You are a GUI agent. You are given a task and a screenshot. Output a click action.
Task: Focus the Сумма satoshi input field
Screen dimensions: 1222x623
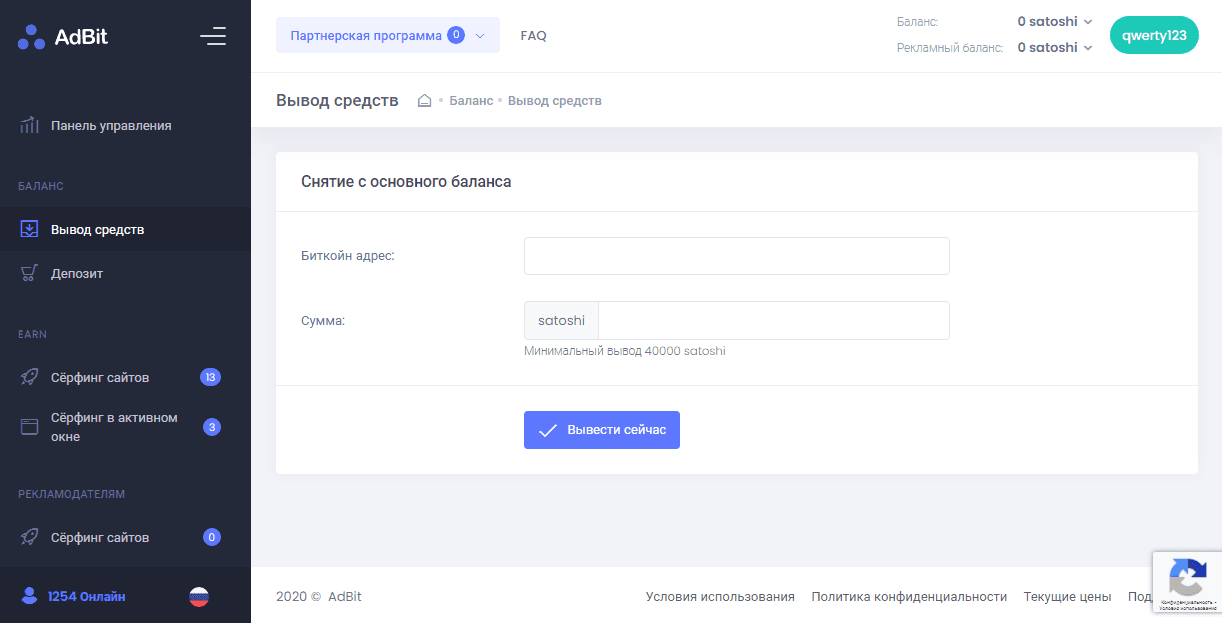[x=772, y=321]
